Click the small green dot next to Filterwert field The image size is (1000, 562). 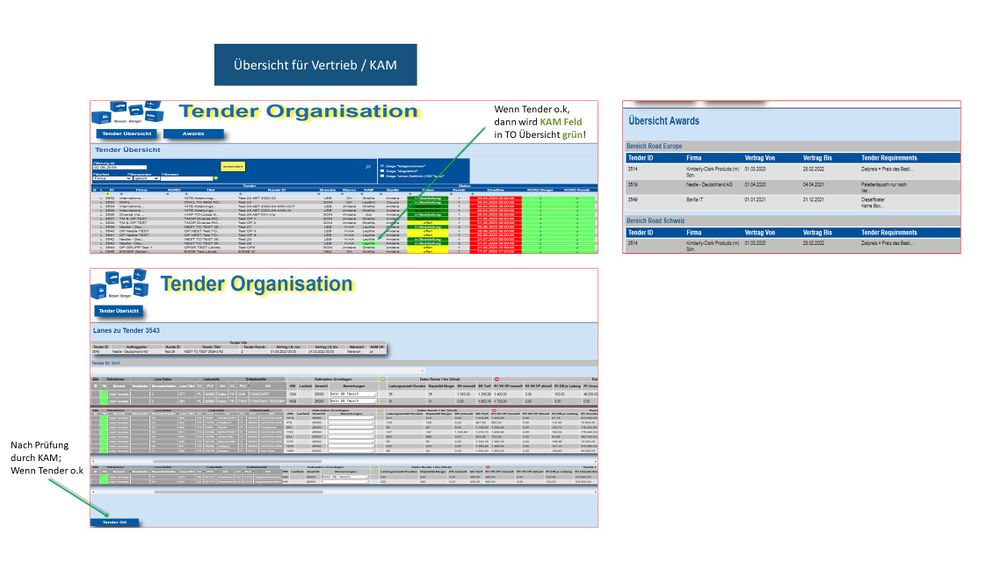pyautogui.click(x=216, y=178)
